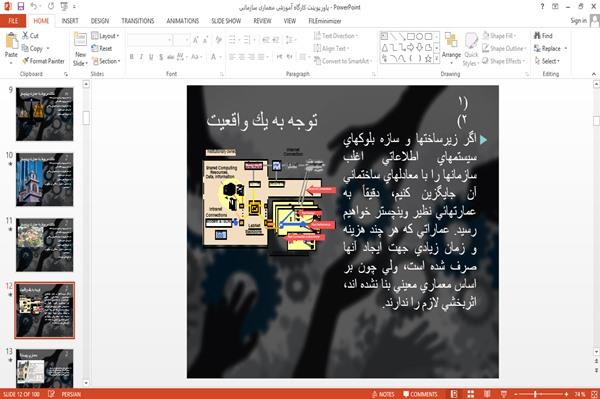The image size is (600, 399).
Task: Choose the text box shape in gallery
Action: [x=384, y=36]
